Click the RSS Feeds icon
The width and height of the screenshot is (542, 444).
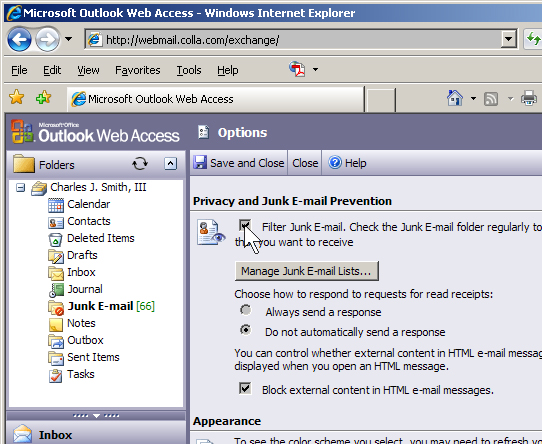(491, 99)
